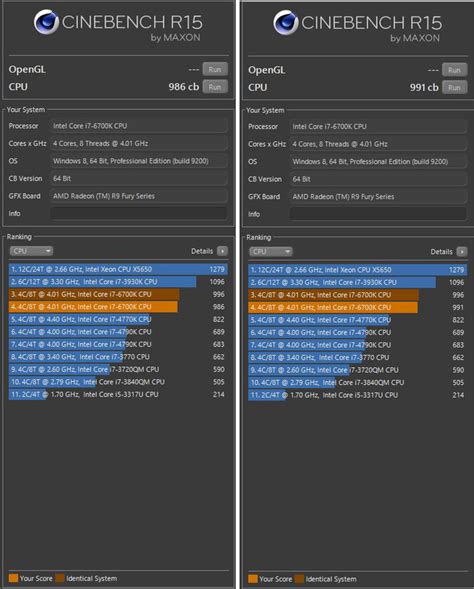Click the Details arrow icon in right panel
Image resolution: width=474 pixels, height=589 pixels.
tap(462, 252)
